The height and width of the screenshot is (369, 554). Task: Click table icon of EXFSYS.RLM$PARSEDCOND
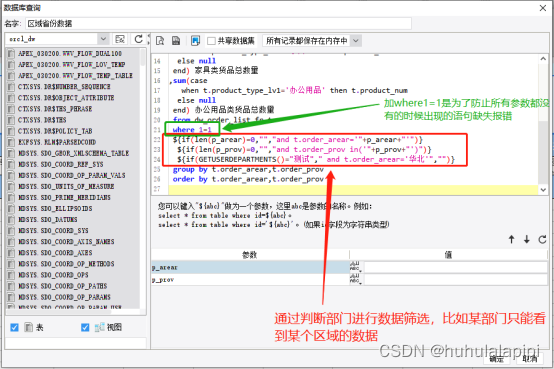11,142
